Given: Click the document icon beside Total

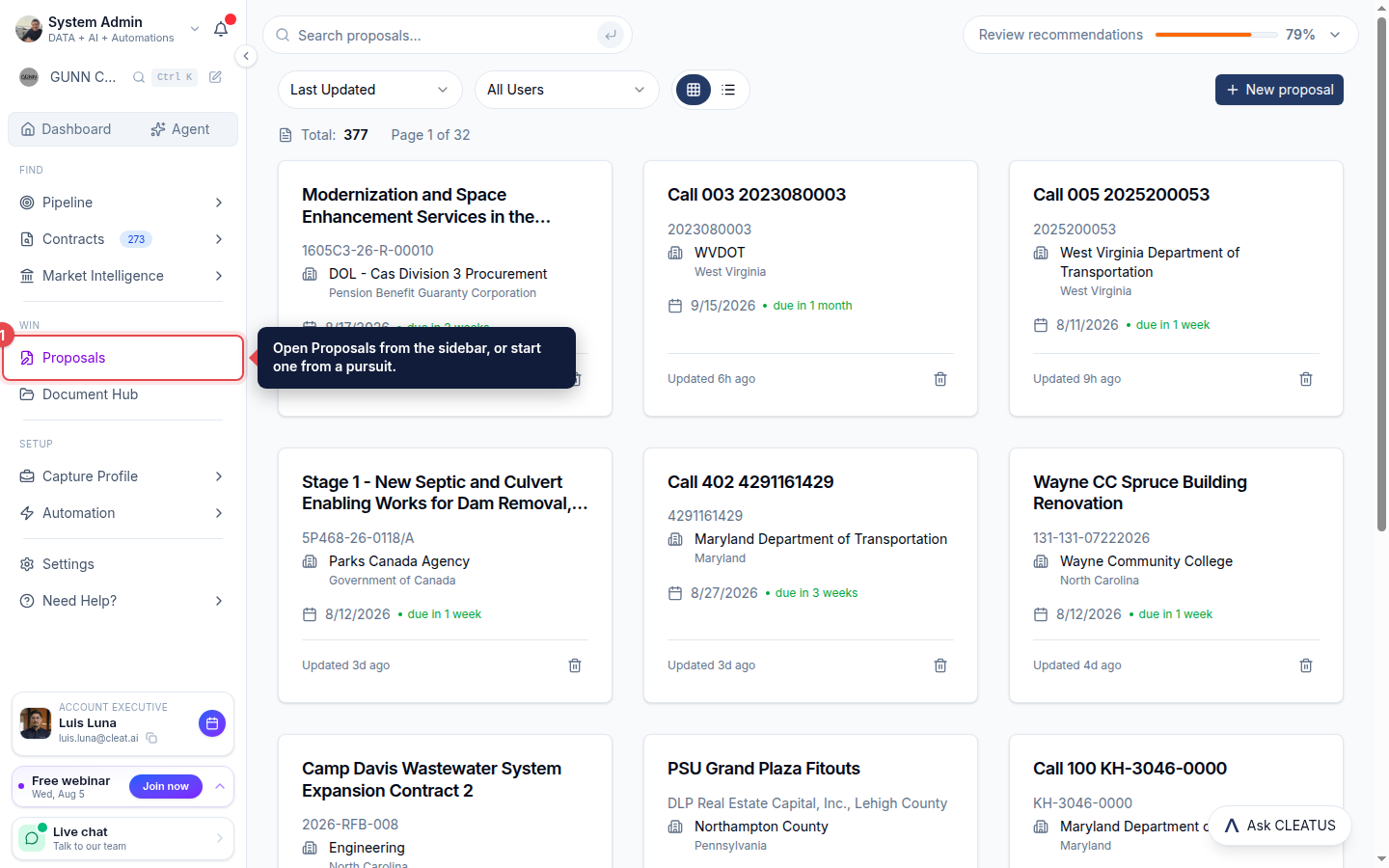Looking at the screenshot, I should coord(286,135).
